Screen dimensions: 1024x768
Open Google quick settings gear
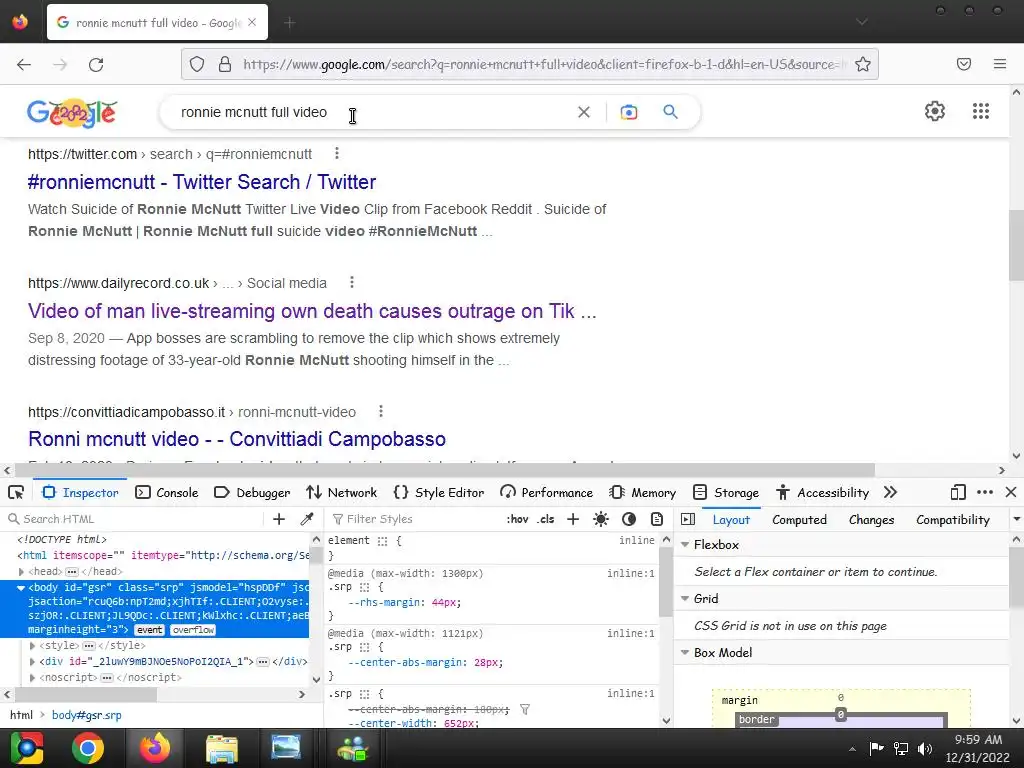(935, 111)
